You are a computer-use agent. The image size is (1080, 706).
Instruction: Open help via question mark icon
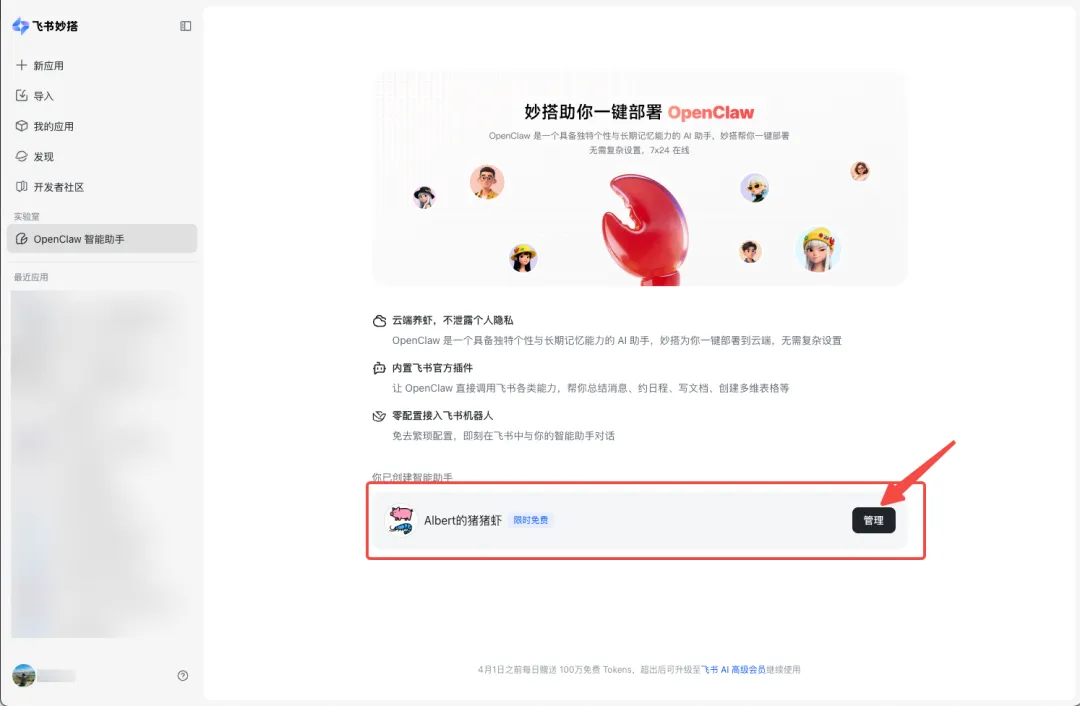tap(183, 676)
